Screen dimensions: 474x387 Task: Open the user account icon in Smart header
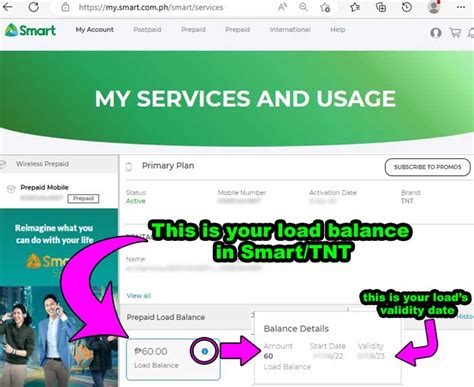coord(436,33)
